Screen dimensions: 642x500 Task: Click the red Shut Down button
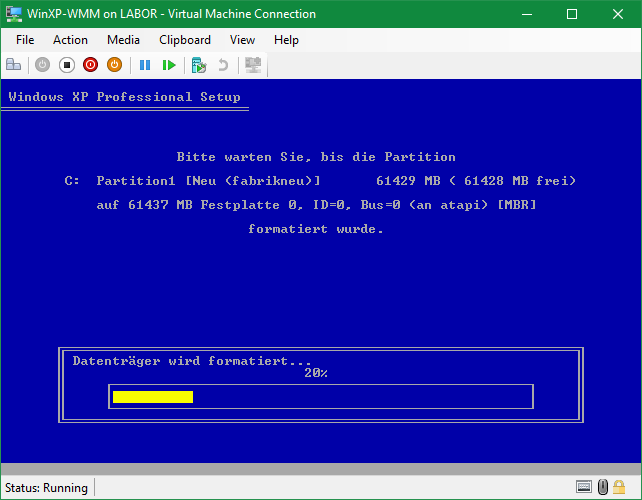(90, 65)
